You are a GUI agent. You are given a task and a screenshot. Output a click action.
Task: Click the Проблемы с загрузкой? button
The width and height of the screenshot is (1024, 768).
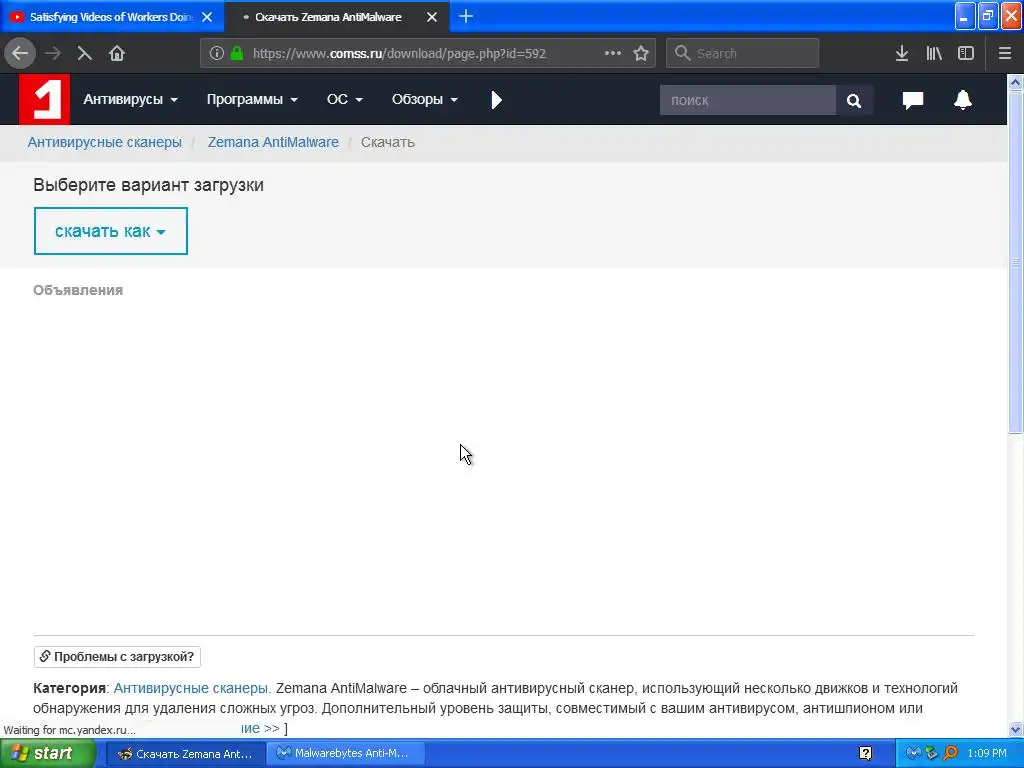[x=117, y=656]
